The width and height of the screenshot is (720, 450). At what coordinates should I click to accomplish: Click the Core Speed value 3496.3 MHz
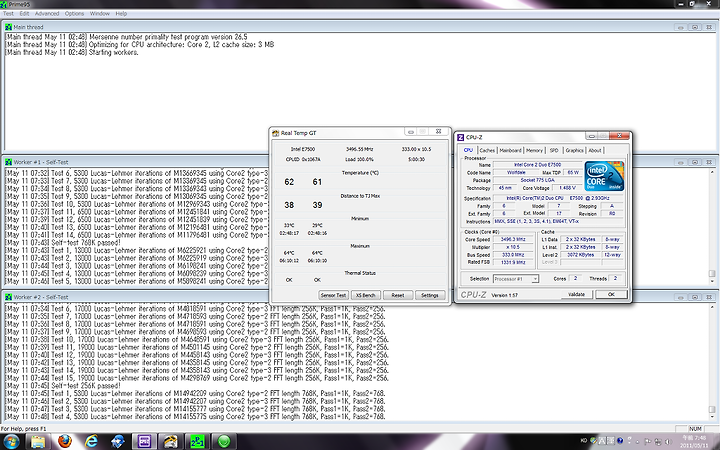513,239
